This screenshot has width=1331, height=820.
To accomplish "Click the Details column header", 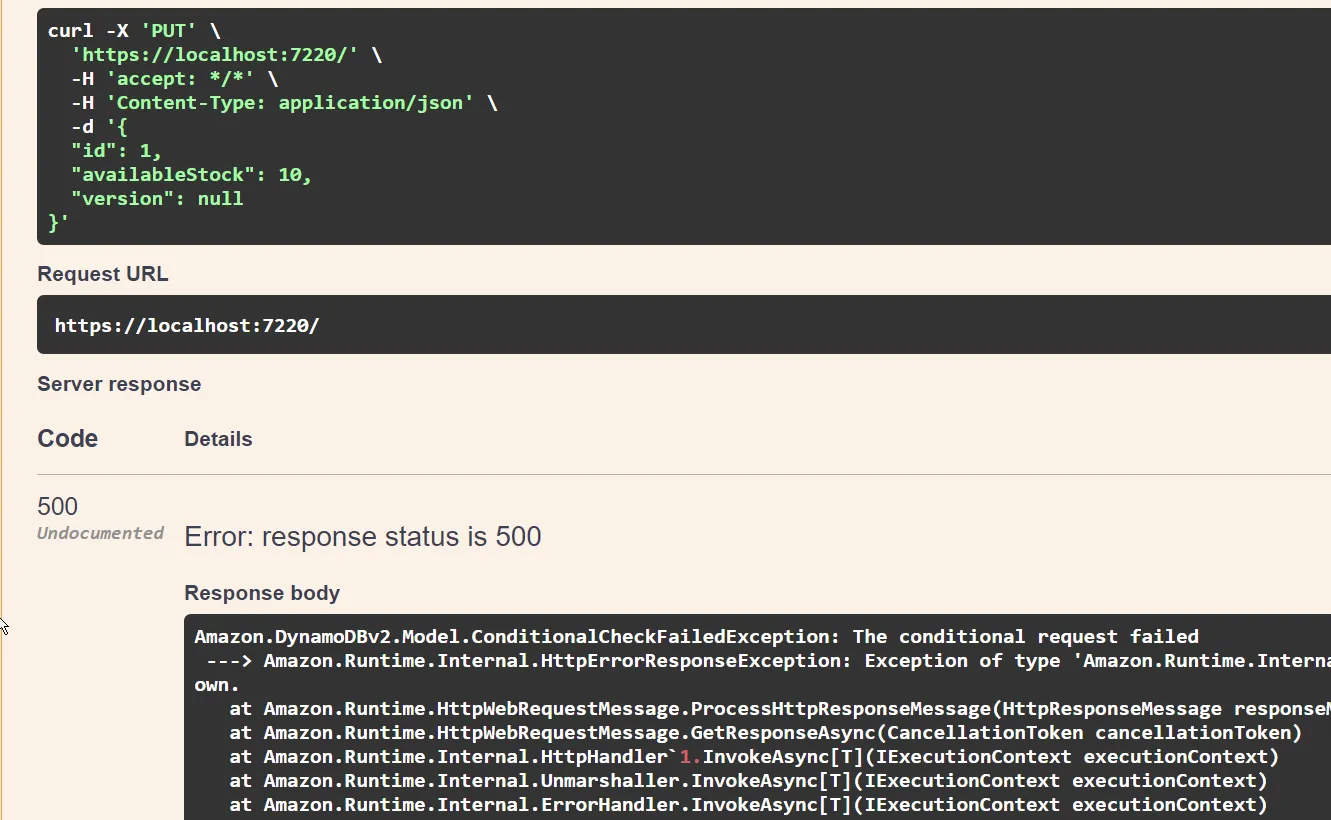I will [218, 438].
